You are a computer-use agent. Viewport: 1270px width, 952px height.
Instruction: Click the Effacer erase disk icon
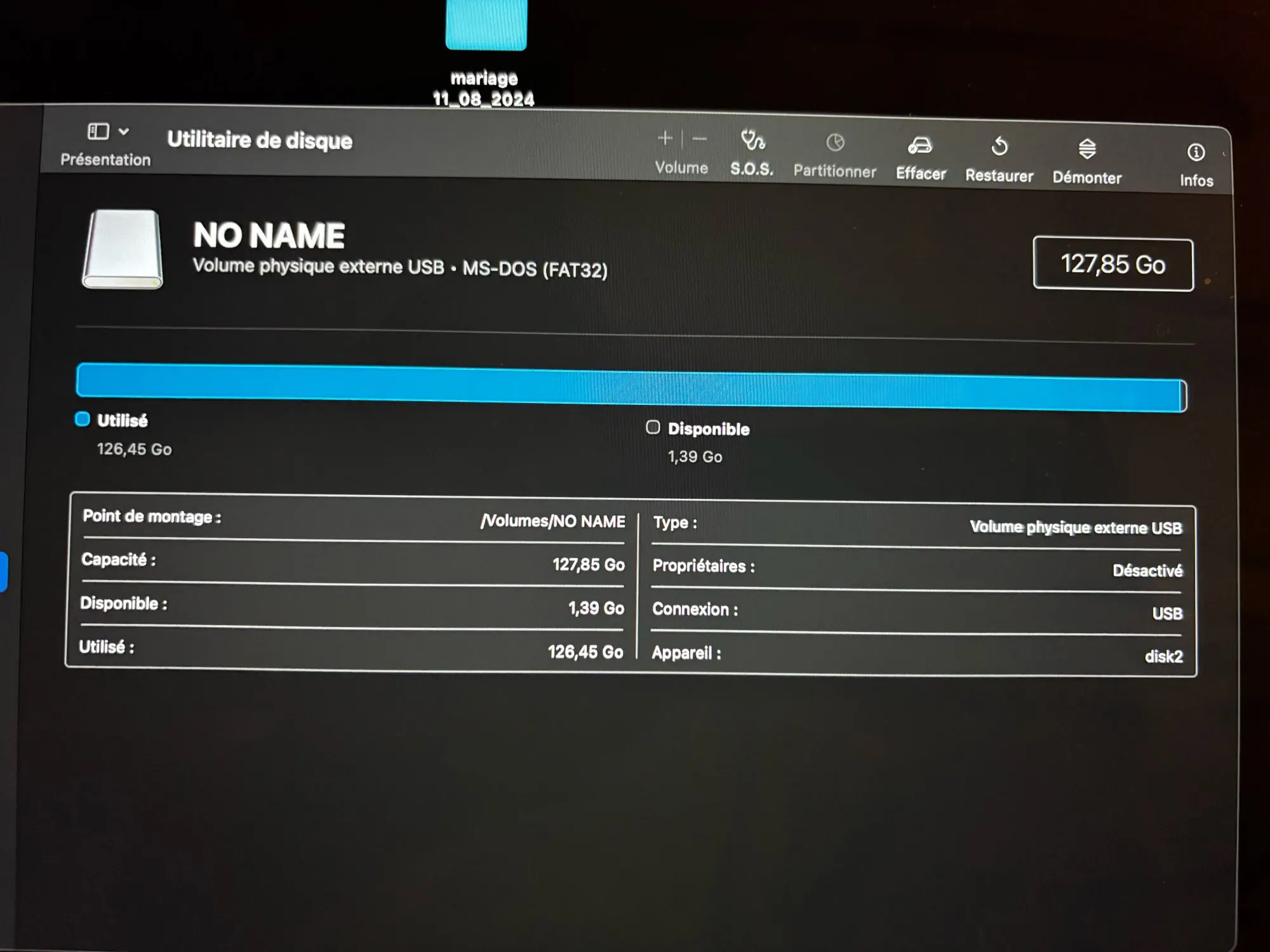point(920,146)
